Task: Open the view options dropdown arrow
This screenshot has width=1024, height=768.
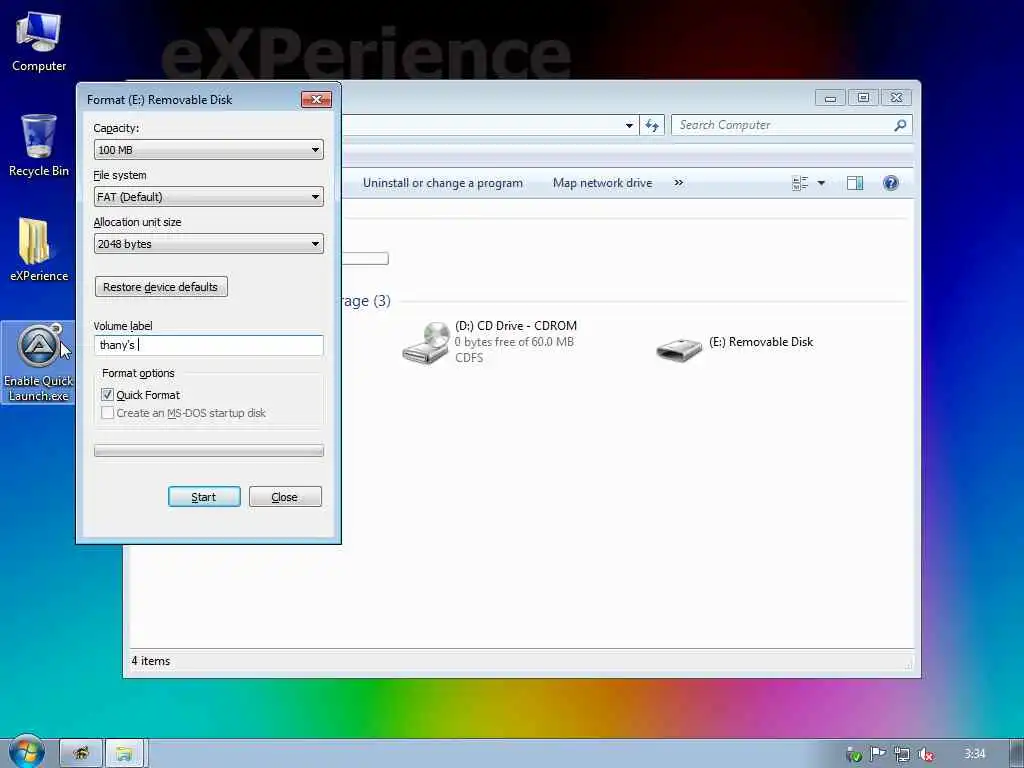Action: tap(822, 183)
